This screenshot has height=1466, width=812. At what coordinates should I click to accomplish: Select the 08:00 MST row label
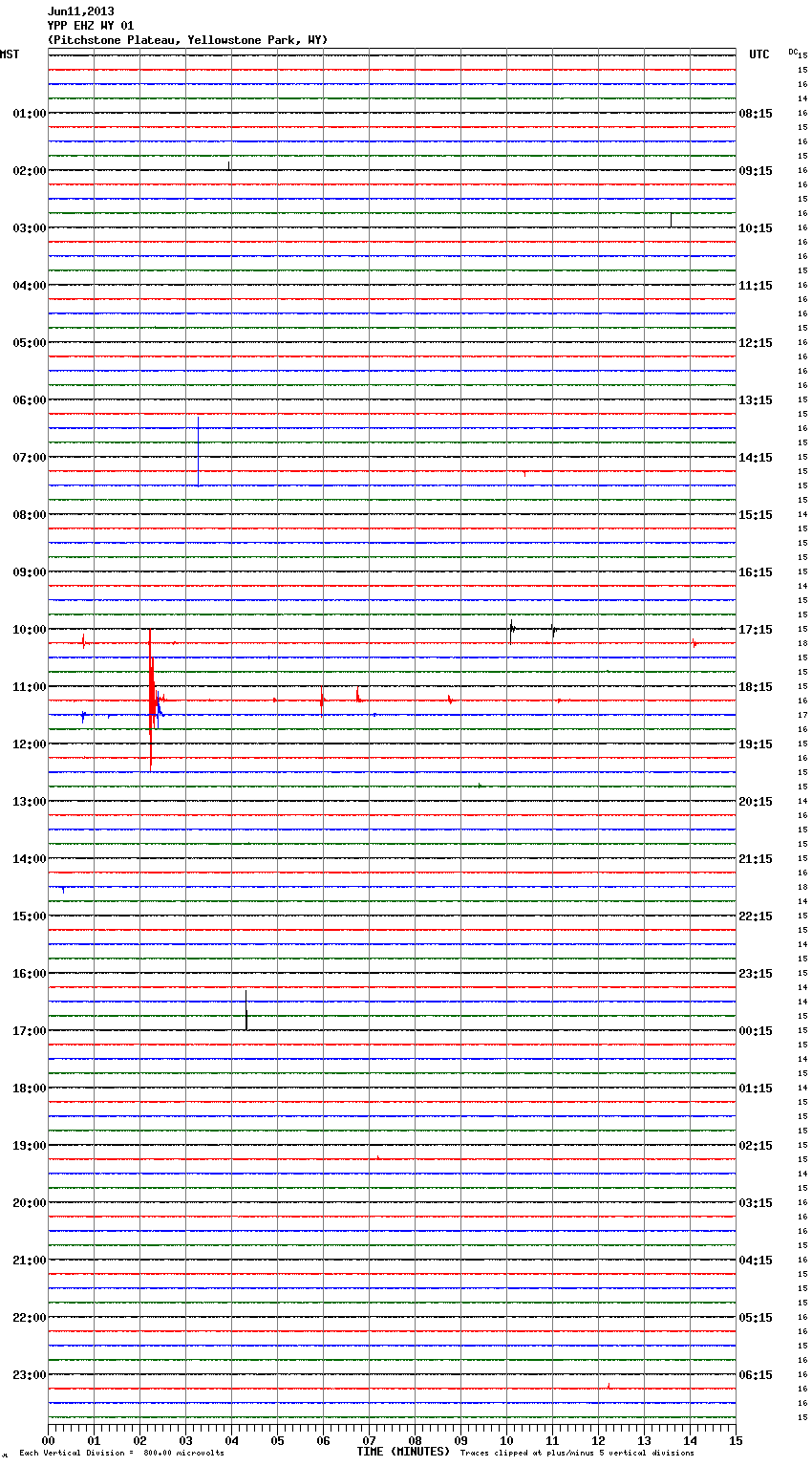[29, 515]
